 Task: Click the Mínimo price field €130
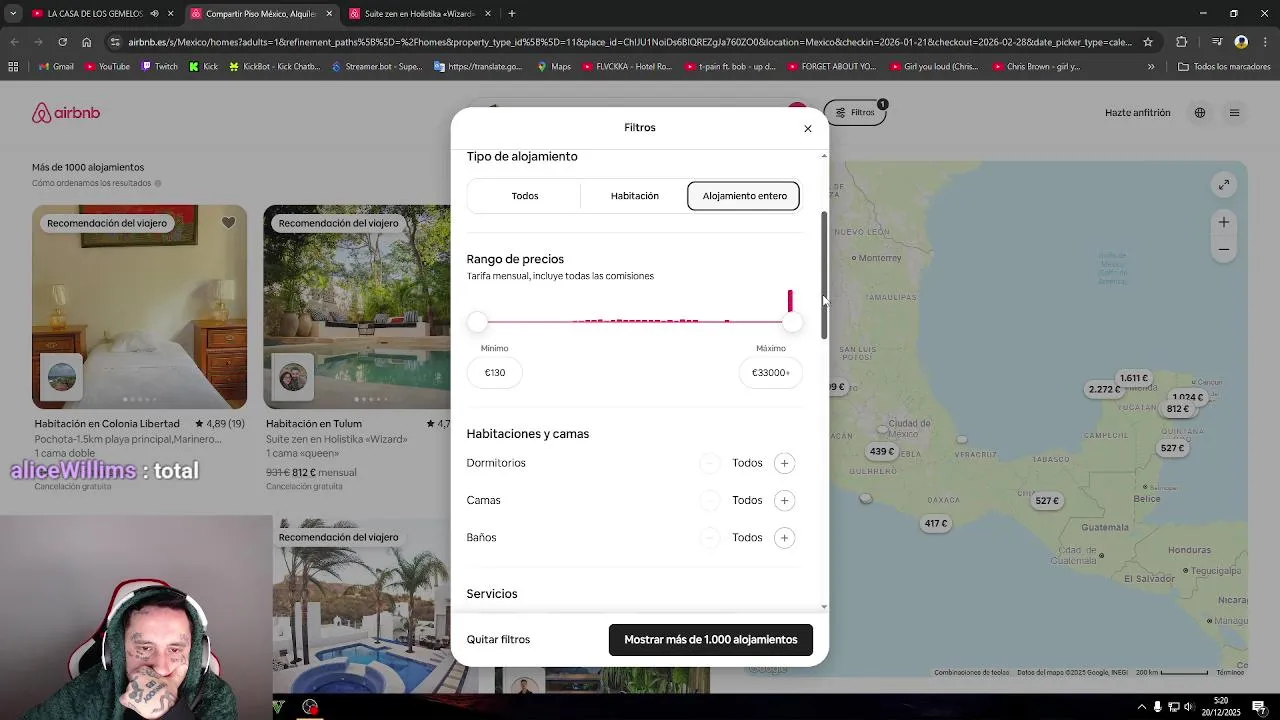click(495, 372)
